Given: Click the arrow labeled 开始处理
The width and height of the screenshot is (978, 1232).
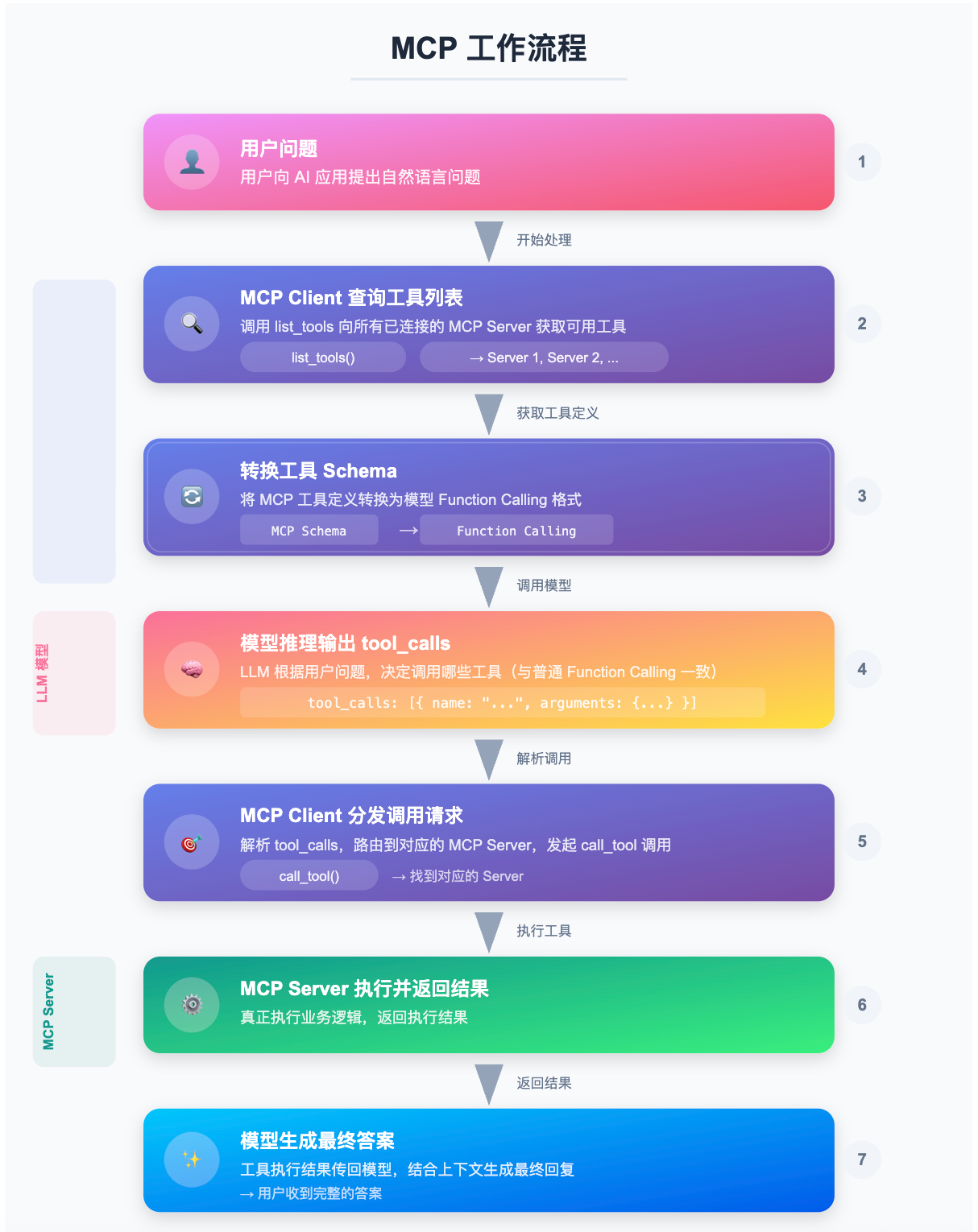Looking at the screenshot, I should pos(489,240).
